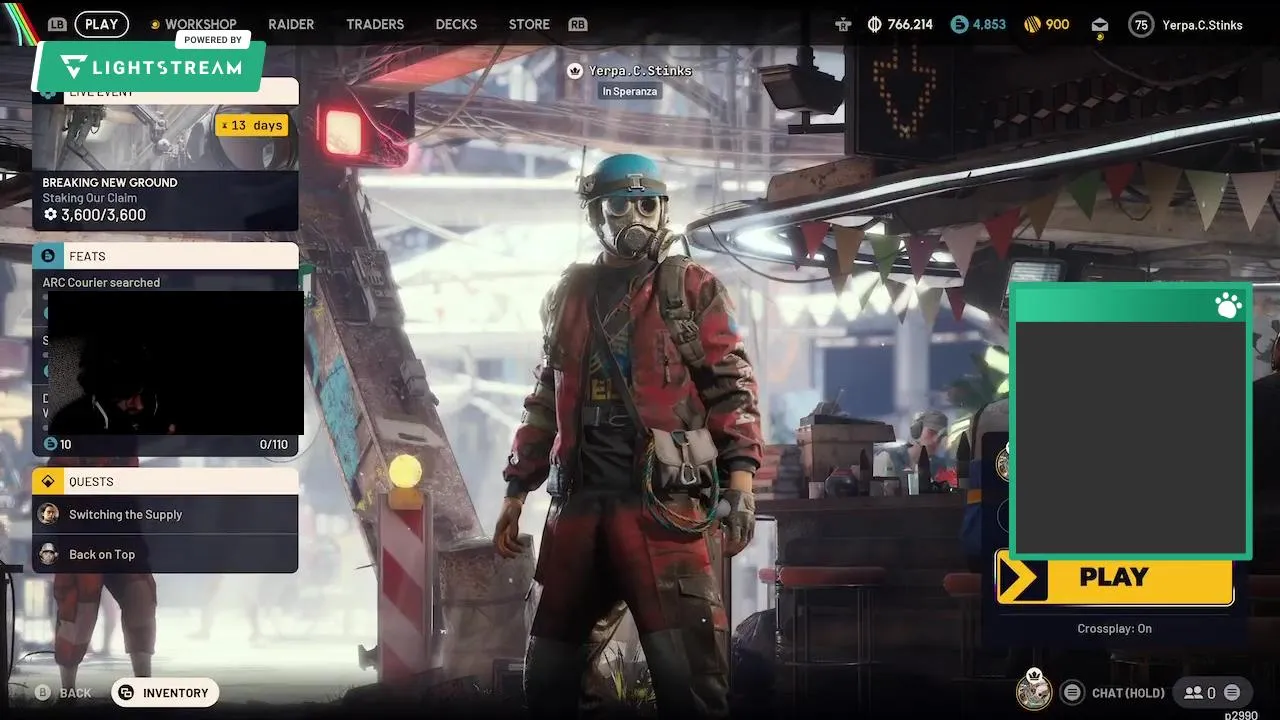
Task: Open the Switching the Supply quest
Action: (165, 514)
